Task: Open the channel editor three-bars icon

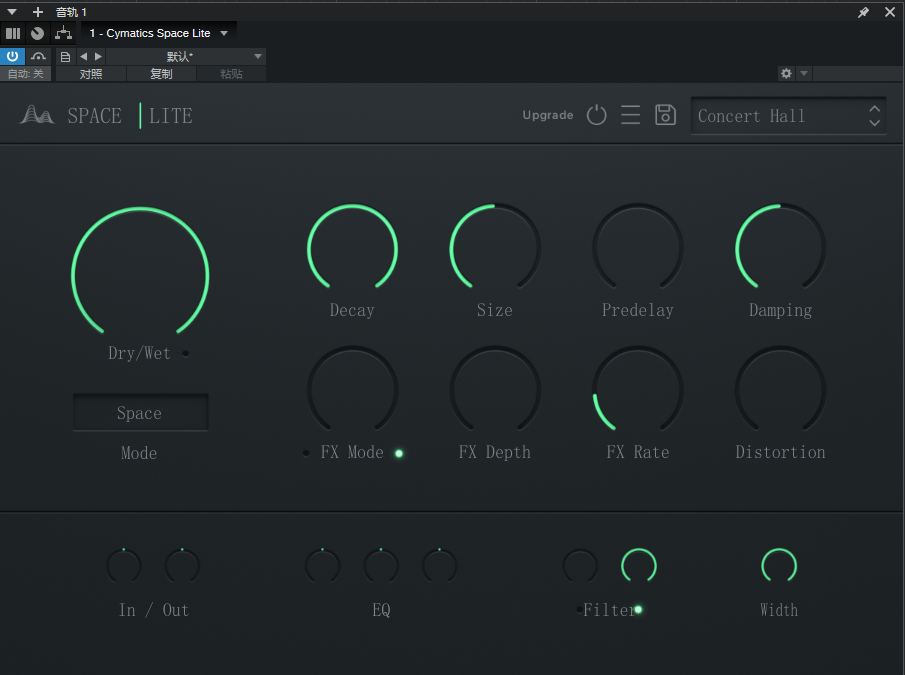Action: tap(13, 33)
